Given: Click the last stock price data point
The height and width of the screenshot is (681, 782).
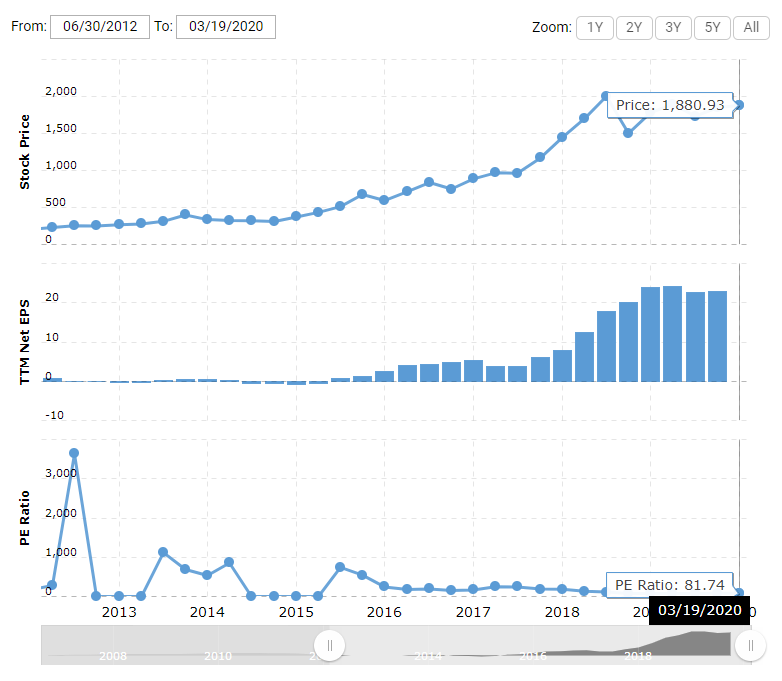Looking at the screenshot, I should [739, 105].
